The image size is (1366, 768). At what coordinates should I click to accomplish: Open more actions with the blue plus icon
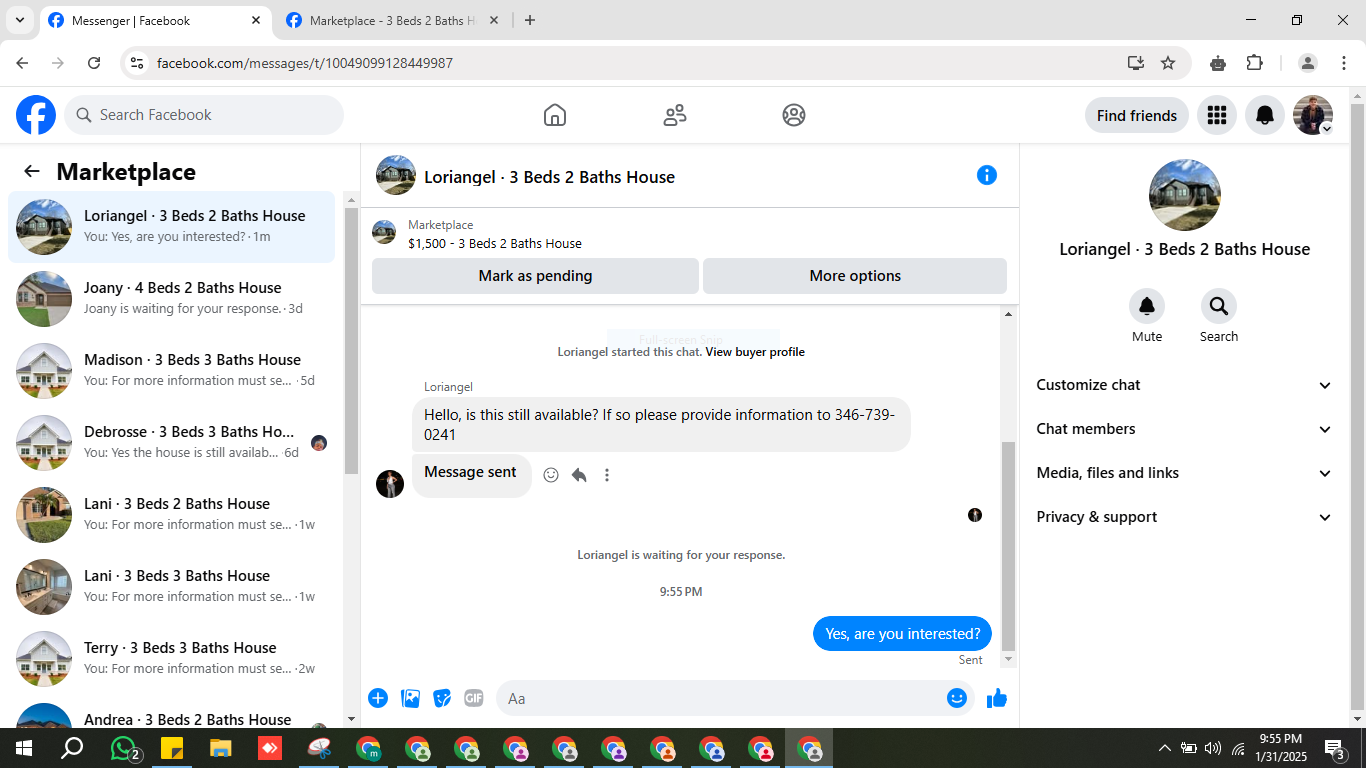(x=378, y=698)
